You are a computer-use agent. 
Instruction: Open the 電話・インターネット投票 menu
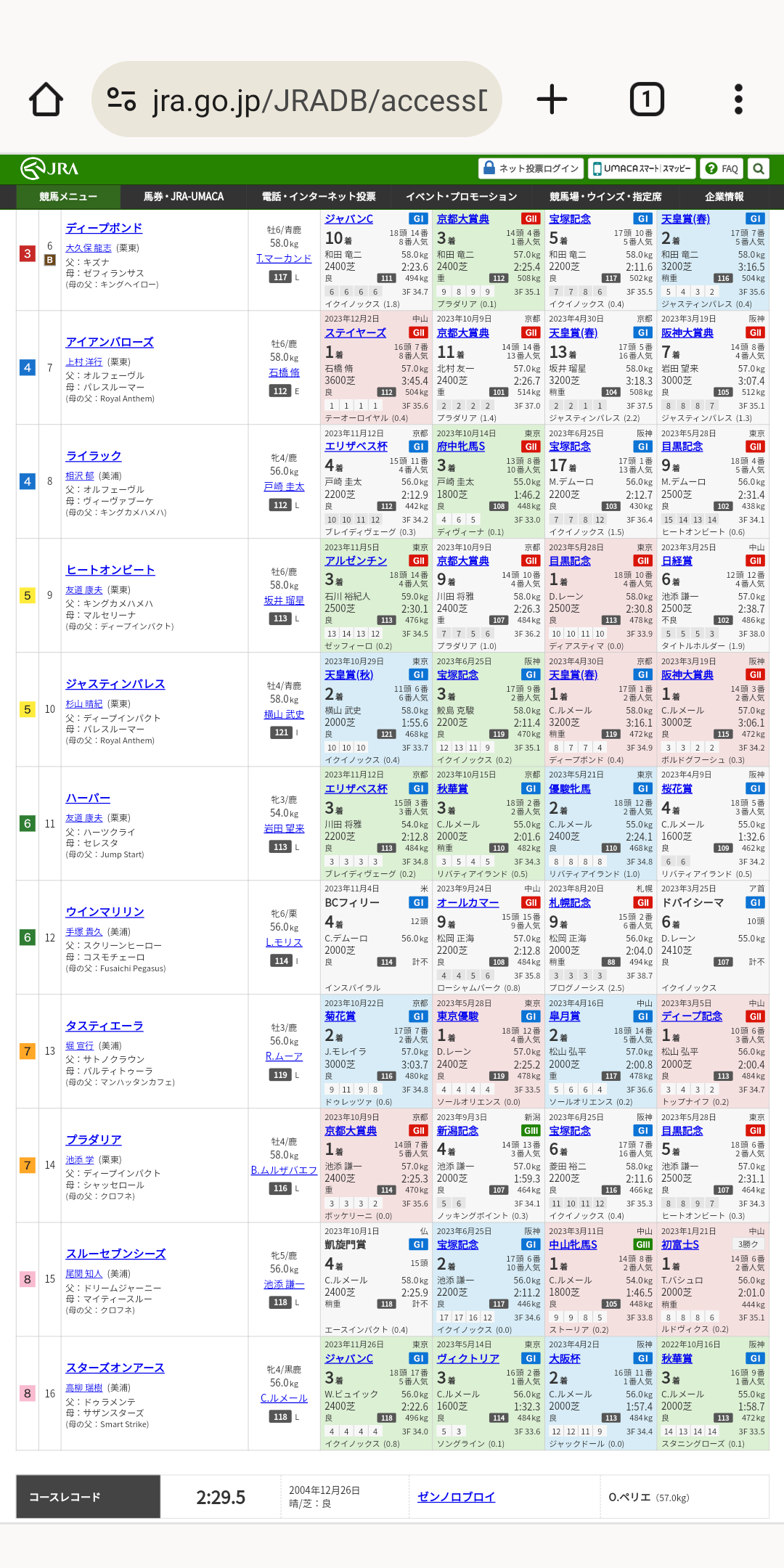(x=319, y=197)
